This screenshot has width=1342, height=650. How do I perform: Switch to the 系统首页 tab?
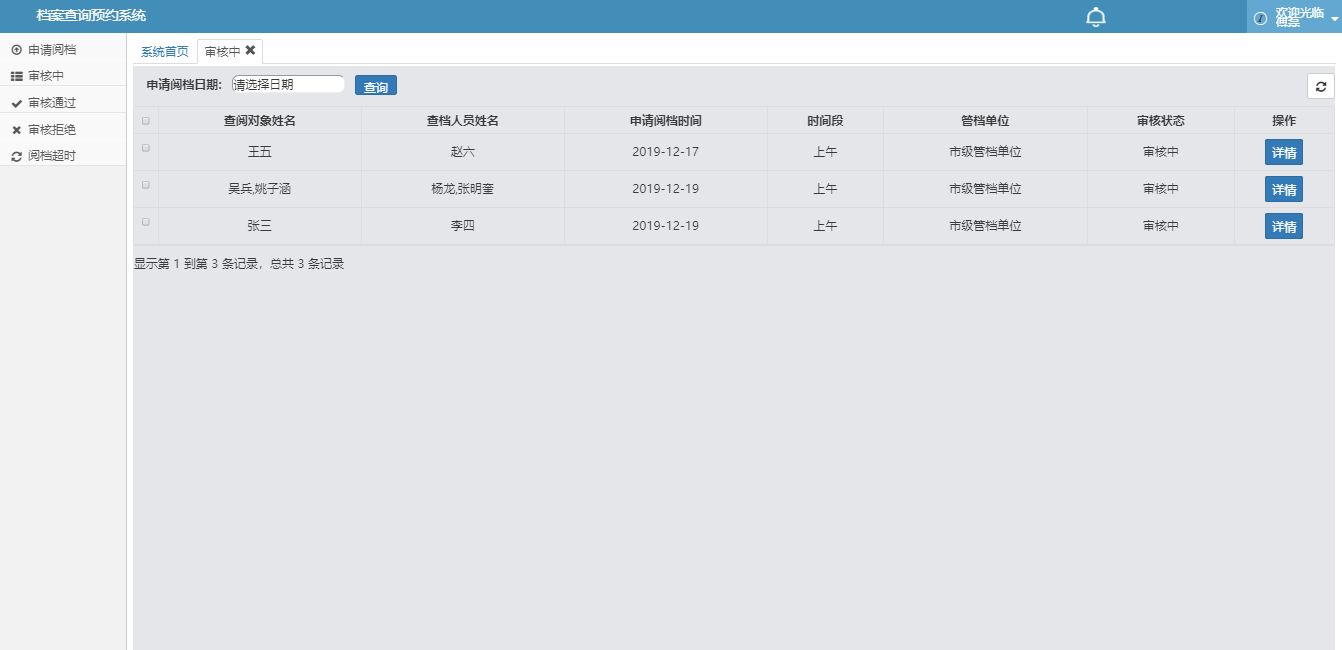(x=164, y=51)
